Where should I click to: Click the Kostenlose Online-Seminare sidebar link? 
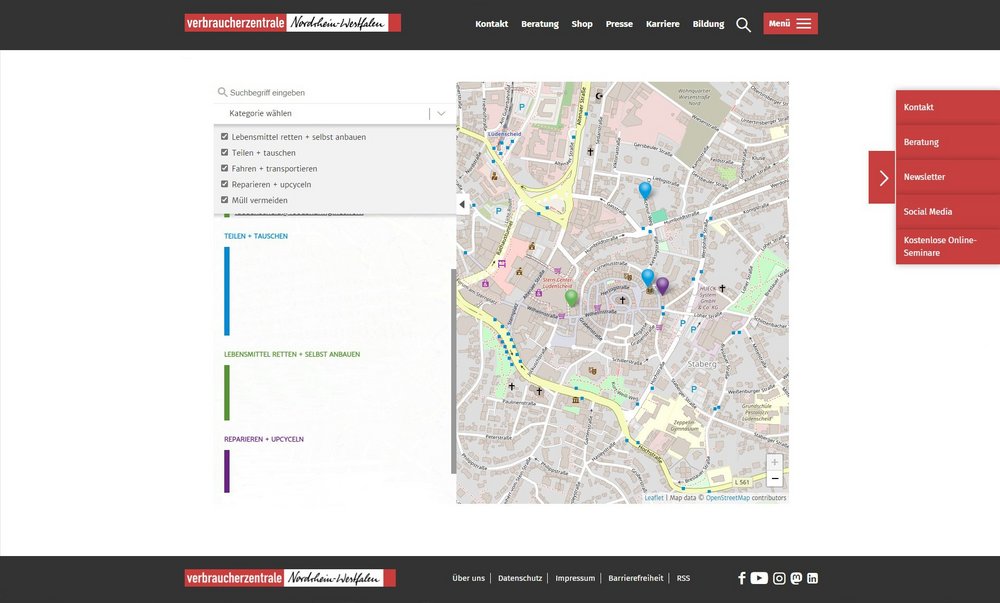939,246
